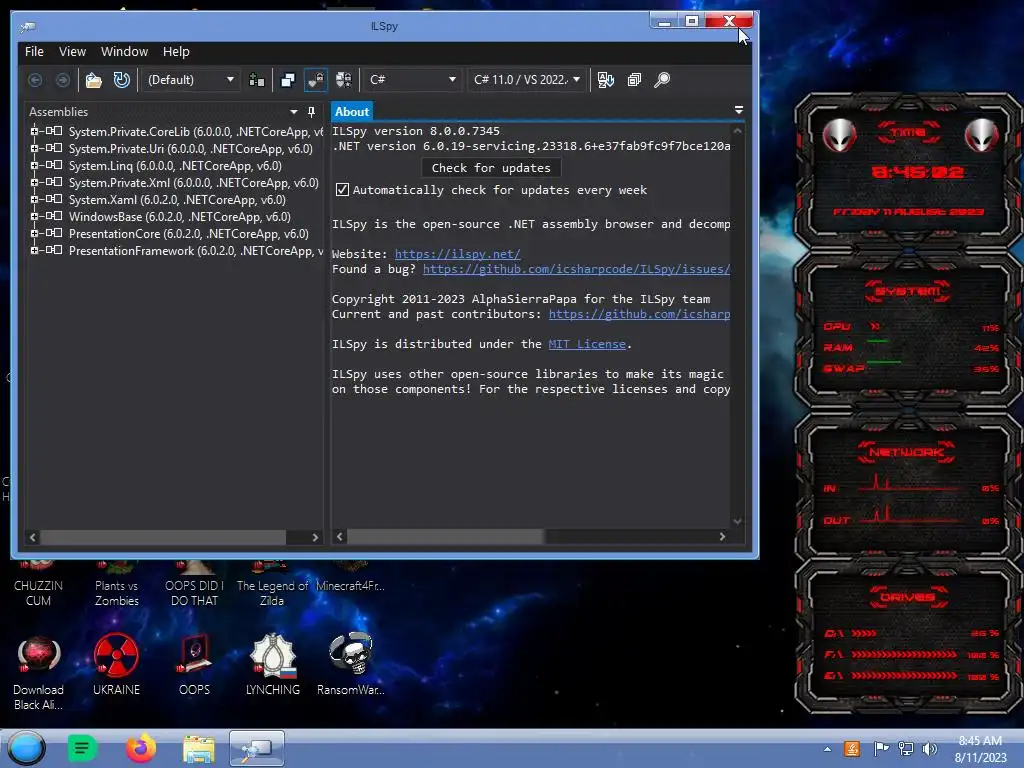
Task: Click the Check for updates button
Action: point(491,168)
